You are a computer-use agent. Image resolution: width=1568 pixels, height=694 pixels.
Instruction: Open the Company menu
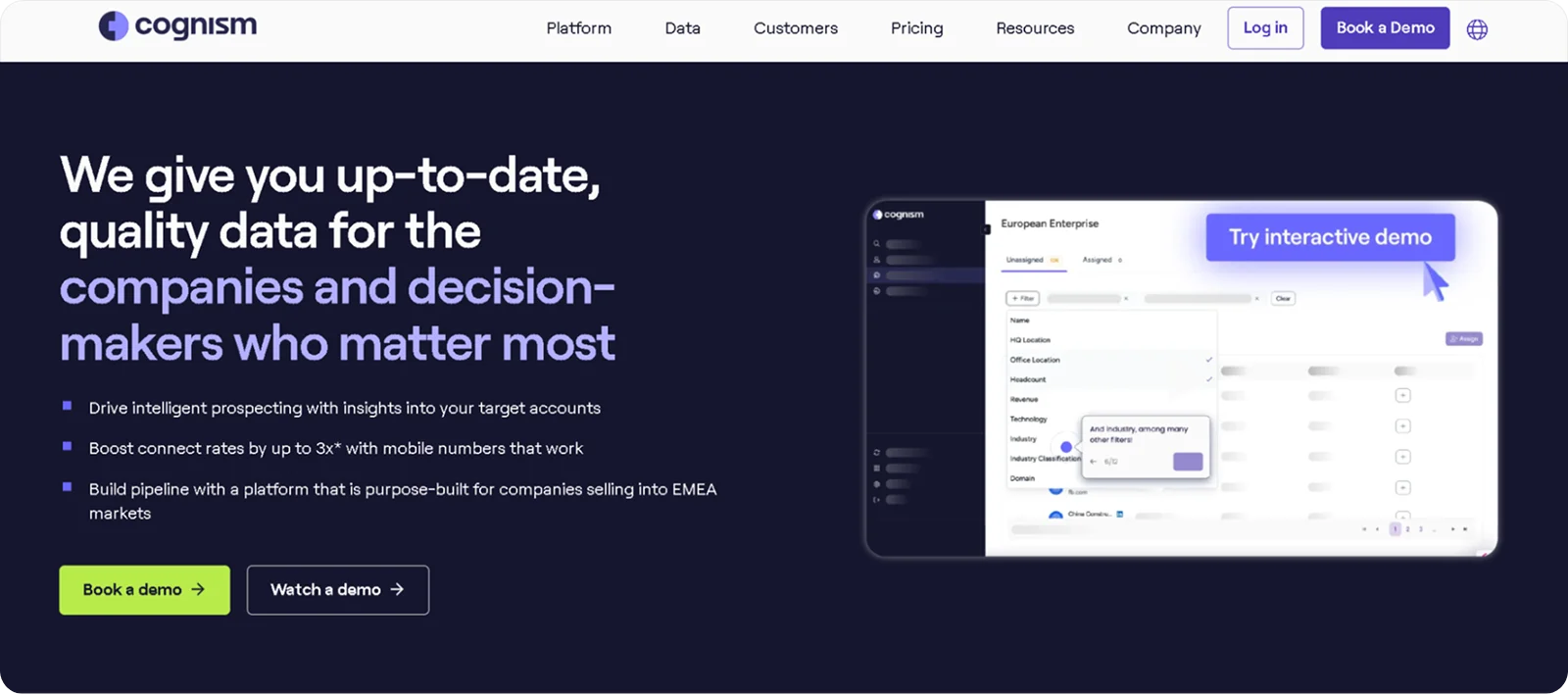[x=1163, y=28]
